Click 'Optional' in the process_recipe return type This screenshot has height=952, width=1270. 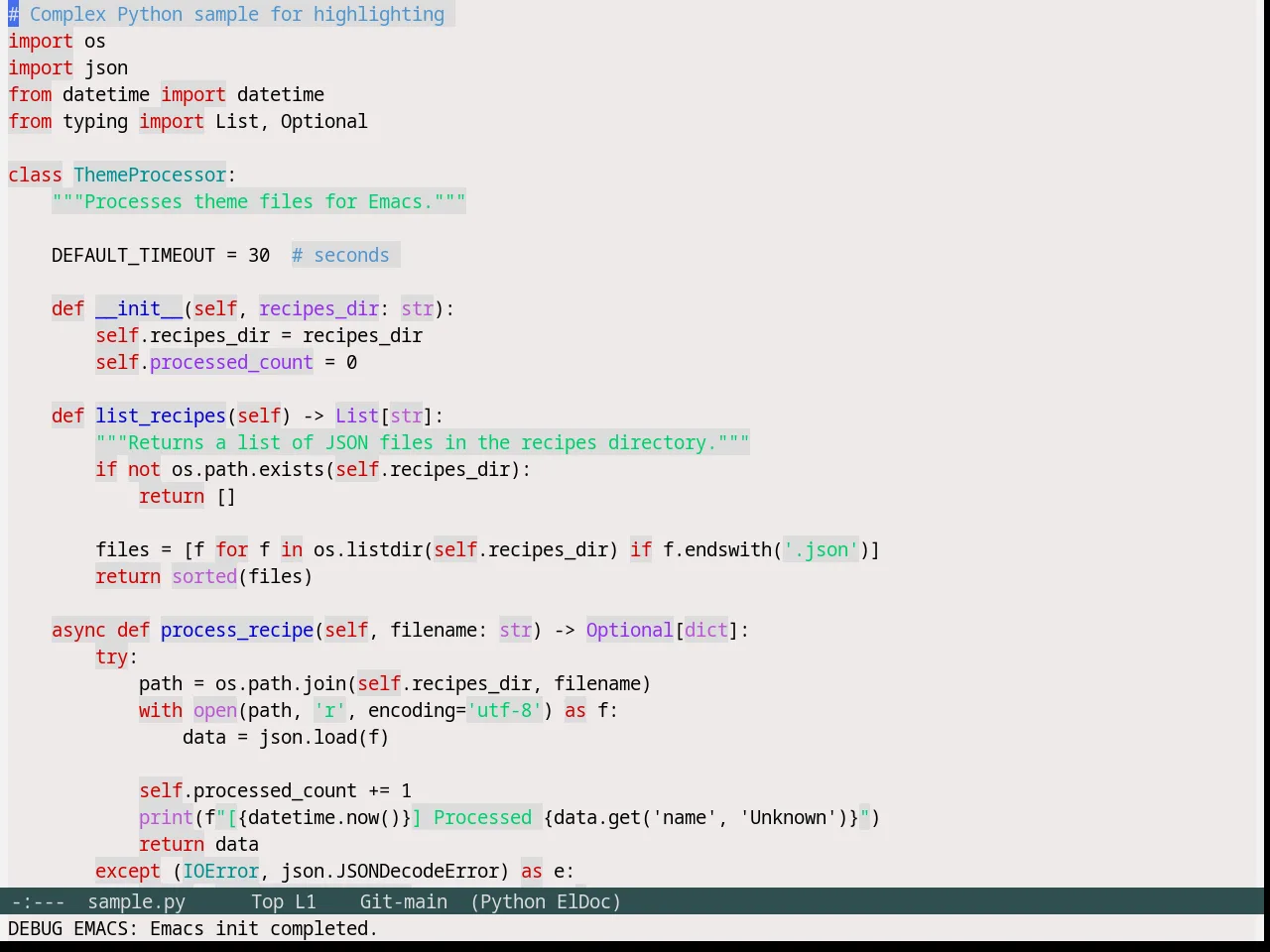pos(630,630)
